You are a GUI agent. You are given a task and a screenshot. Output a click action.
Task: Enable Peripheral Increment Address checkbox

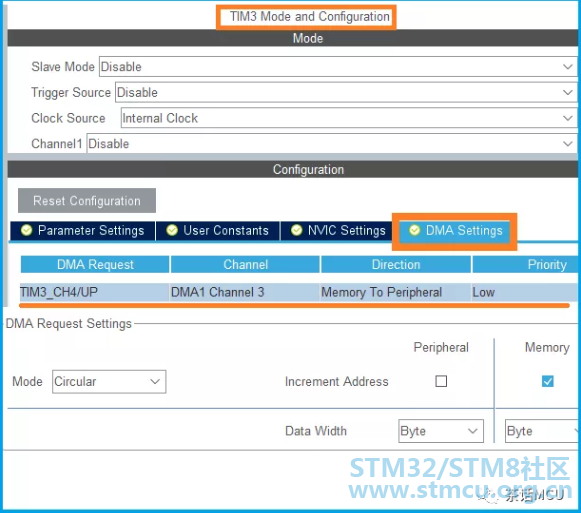(x=441, y=381)
